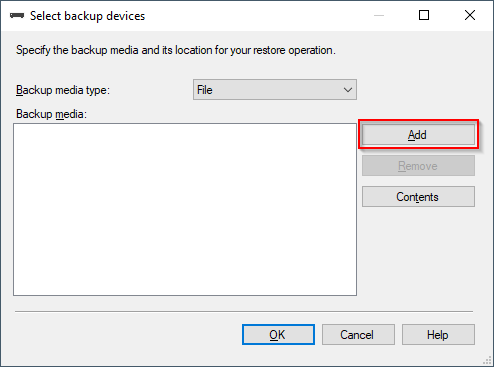The image size is (494, 367).
Task: Click the Add button to add backup media
Action: pyautogui.click(x=418, y=134)
